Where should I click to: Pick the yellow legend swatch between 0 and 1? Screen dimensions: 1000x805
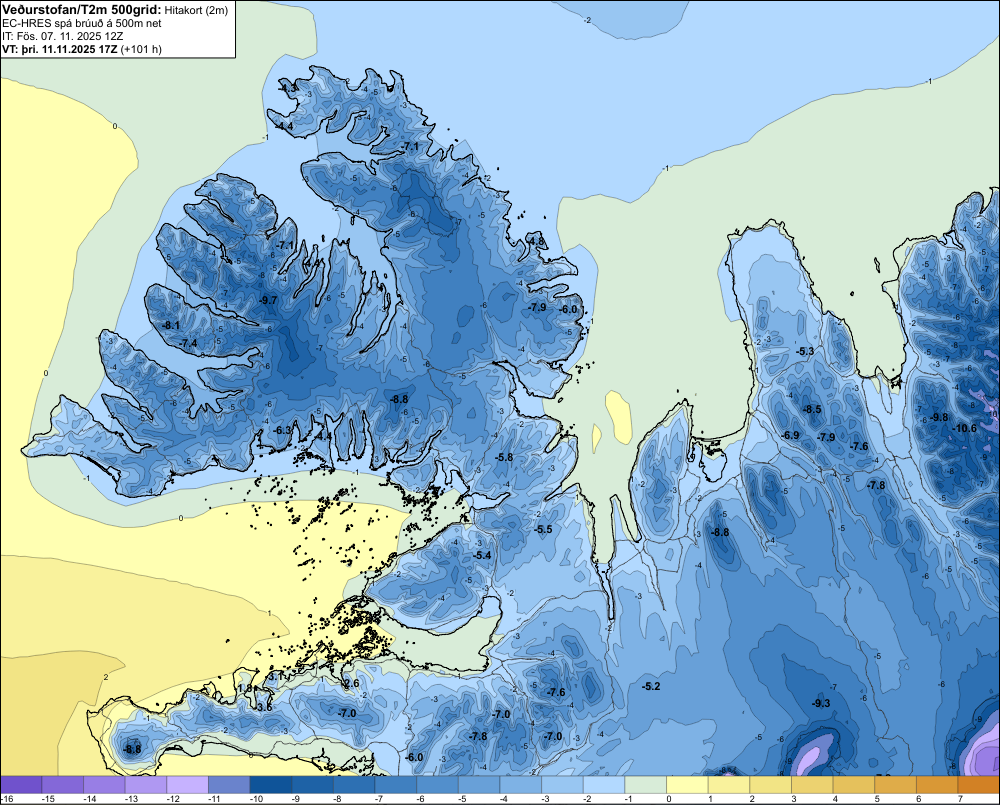click(x=688, y=784)
